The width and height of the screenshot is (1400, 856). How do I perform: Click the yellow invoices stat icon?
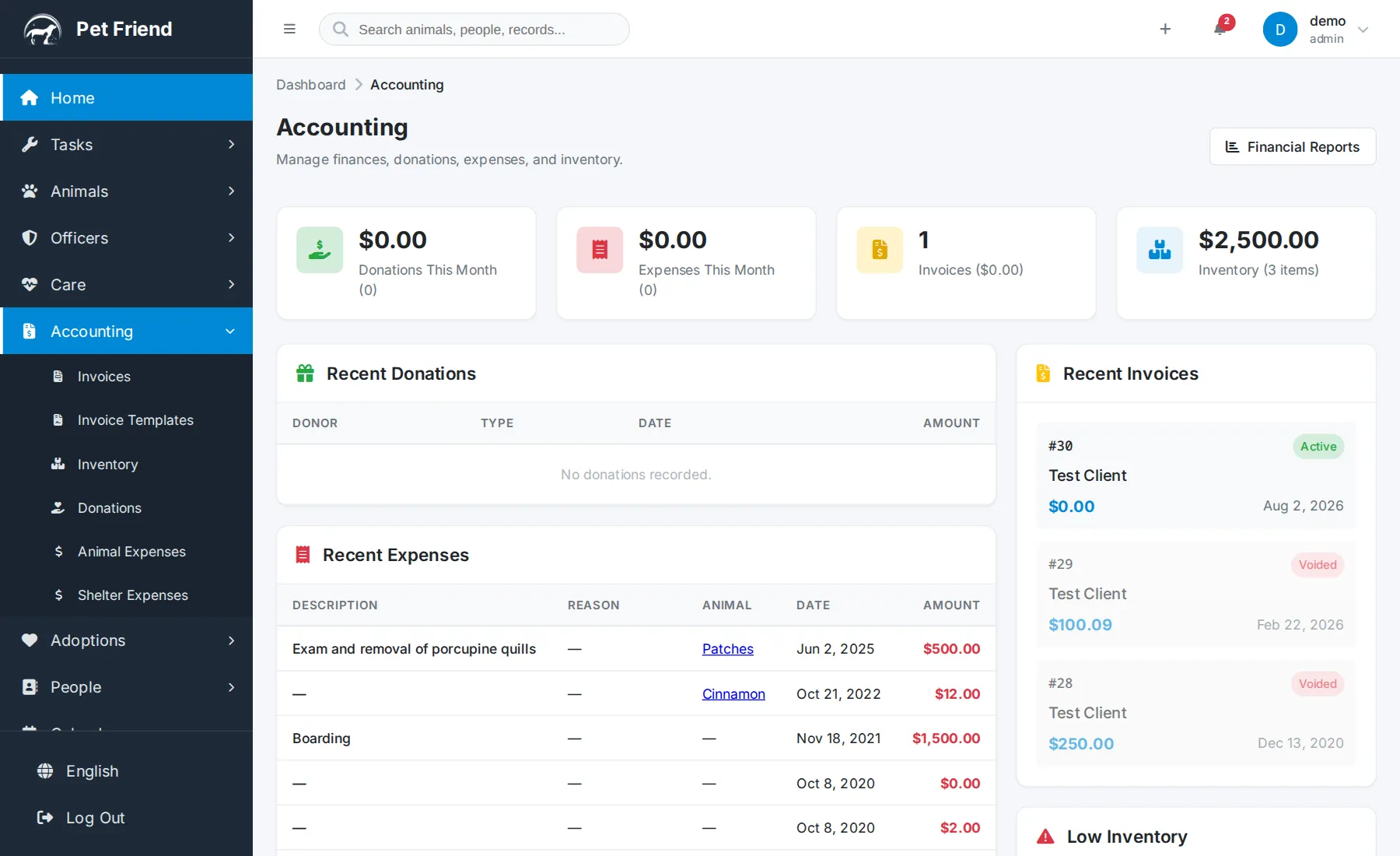880,250
